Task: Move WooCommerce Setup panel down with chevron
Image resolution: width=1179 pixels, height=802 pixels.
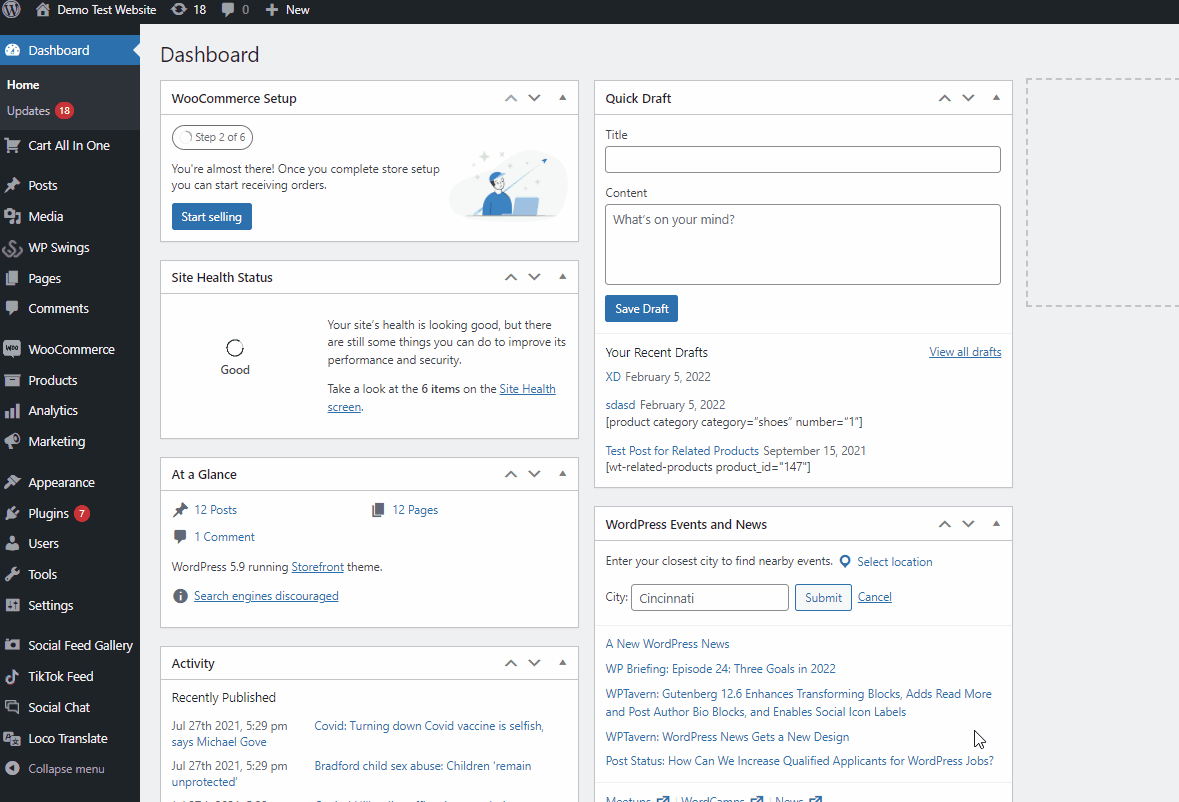Action: tap(534, 98)
